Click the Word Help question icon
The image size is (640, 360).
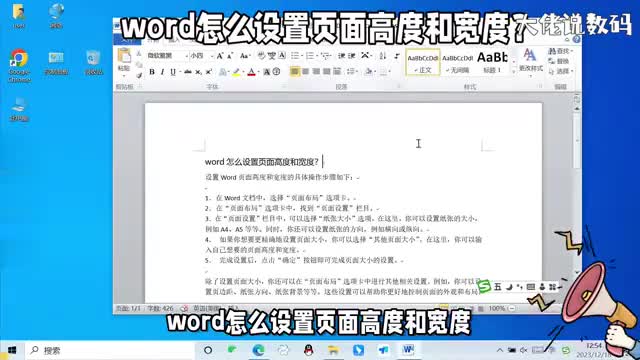click(x=576, y=40)
